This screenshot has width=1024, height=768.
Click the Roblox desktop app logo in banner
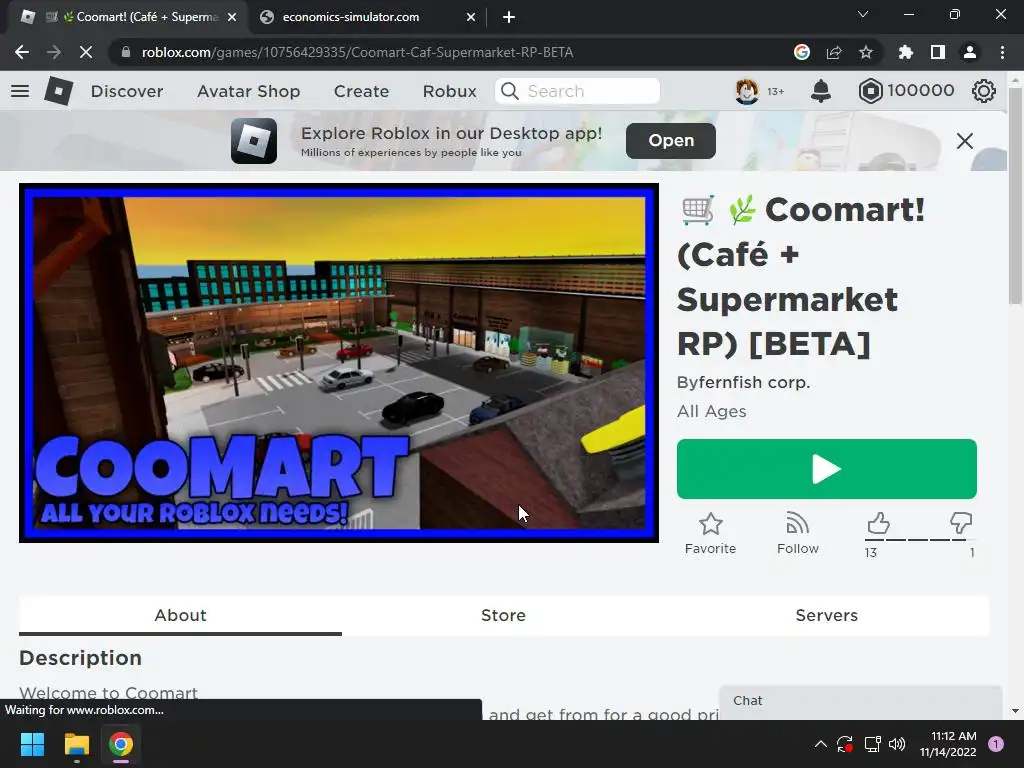click(x=254, y=141)
